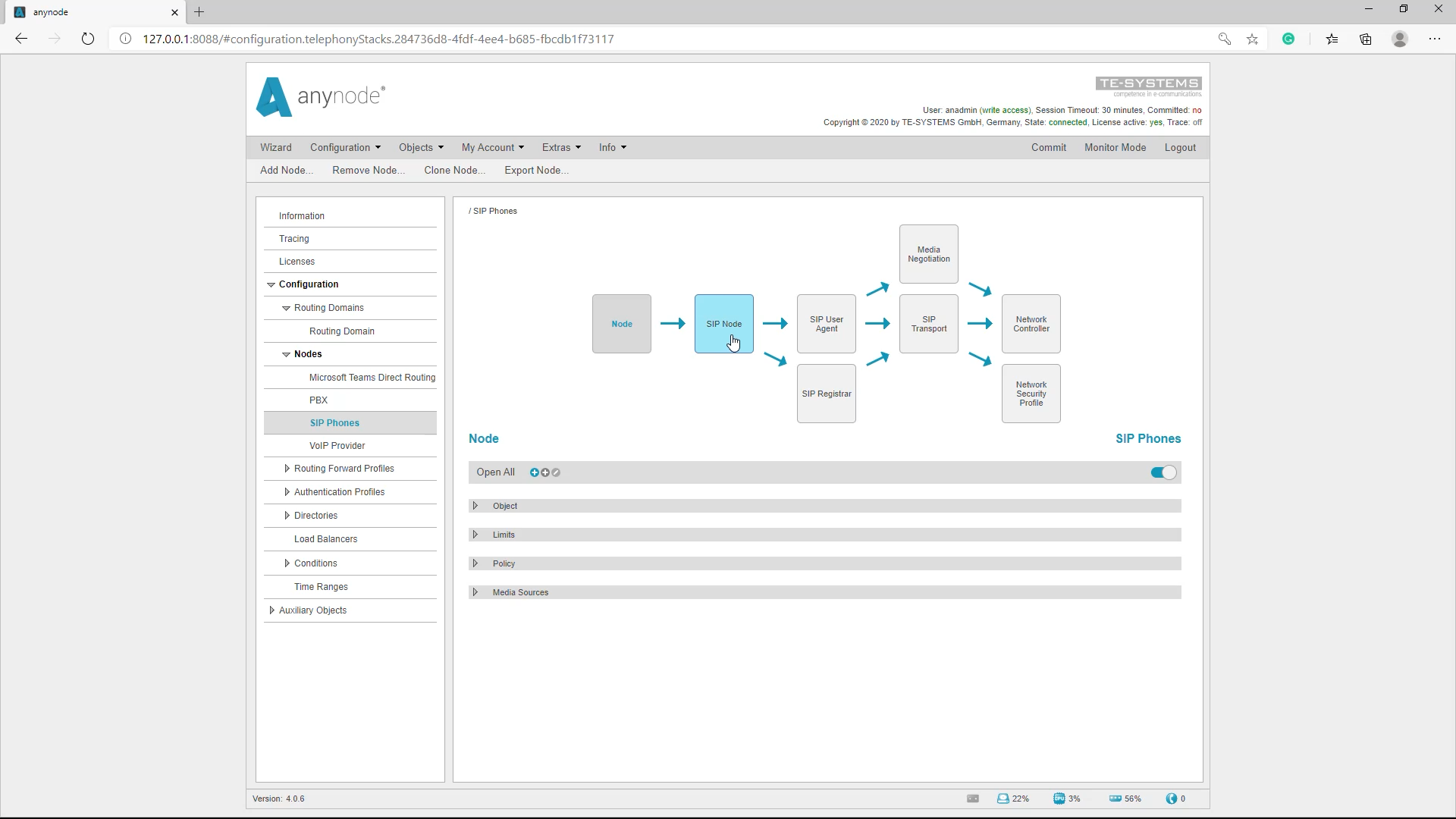Screen dimensions: 1456x819
Task: Click the gray backup status icon in status bar
Action: click(973, 799)
